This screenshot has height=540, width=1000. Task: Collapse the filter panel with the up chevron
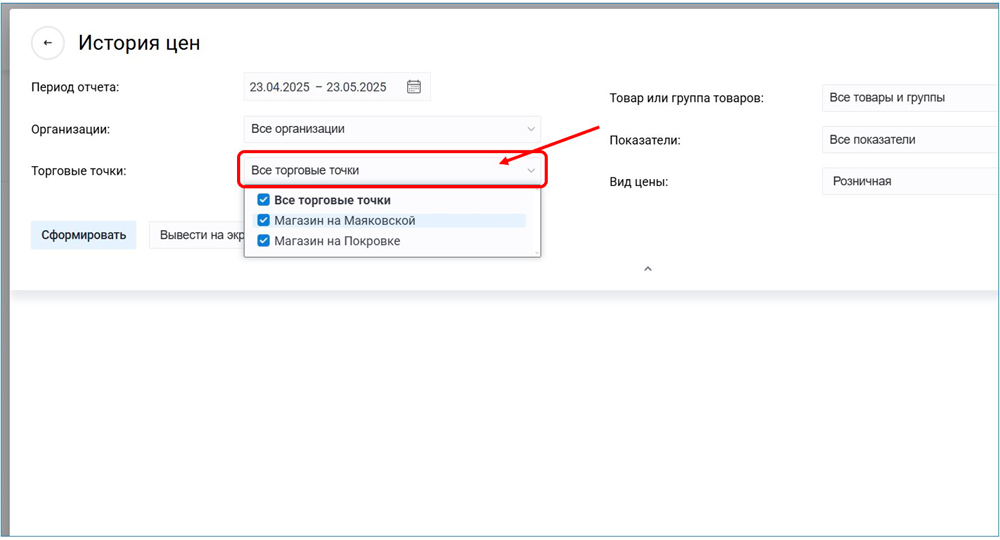click(648, 269)
